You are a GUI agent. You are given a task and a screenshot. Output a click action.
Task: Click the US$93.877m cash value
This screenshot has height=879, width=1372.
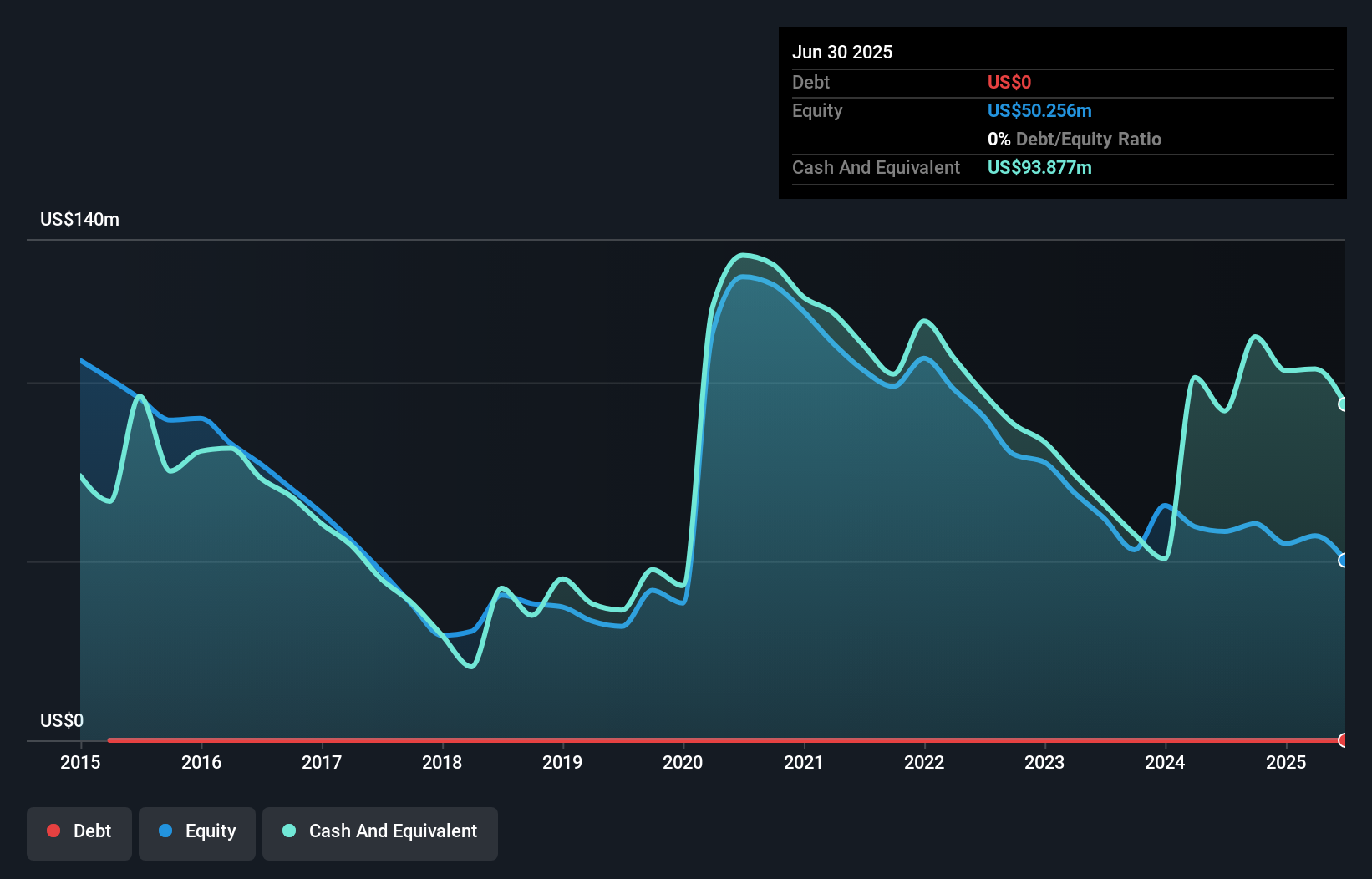(x=1039, y=167)
